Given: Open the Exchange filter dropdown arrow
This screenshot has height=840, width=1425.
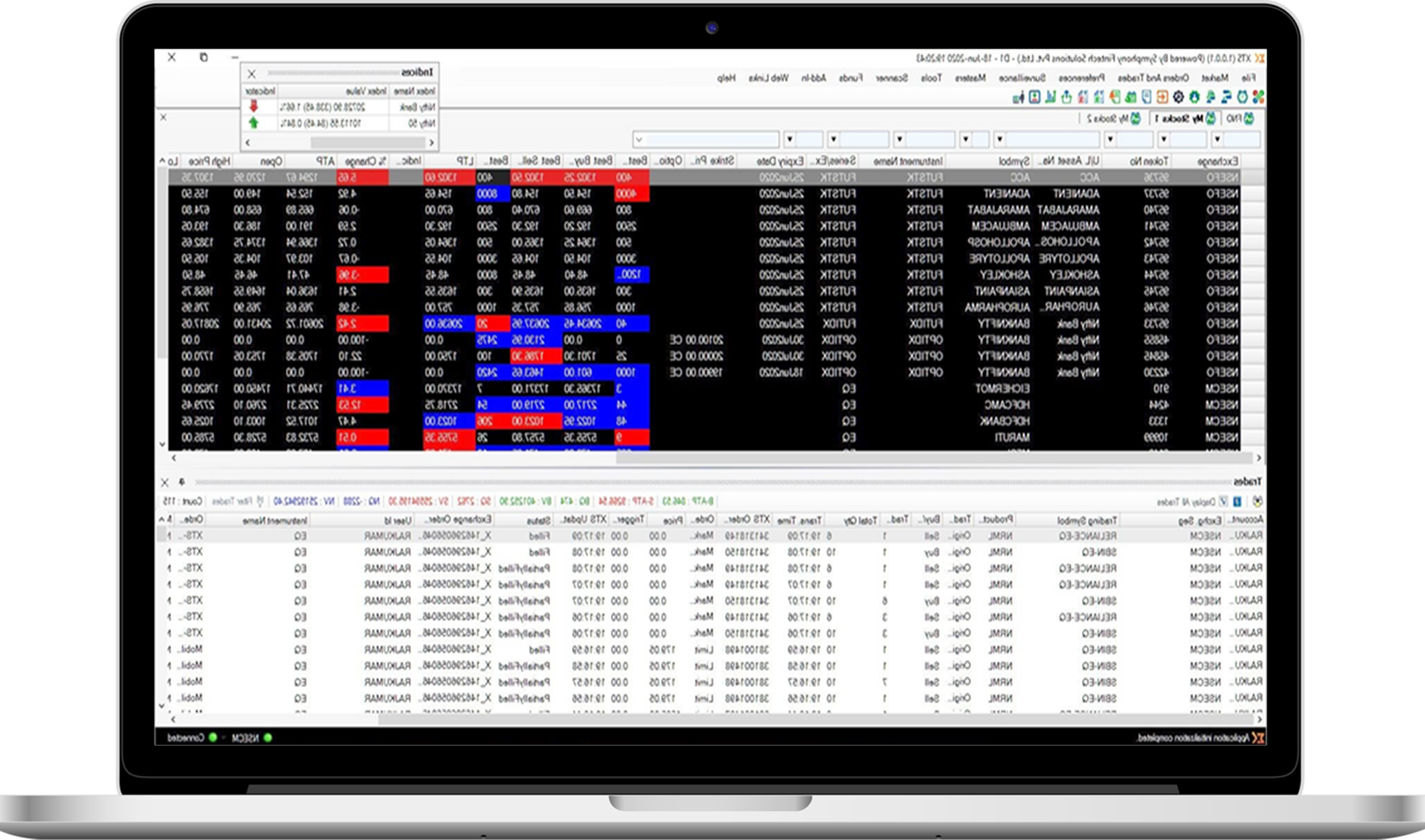Looking at the screenshot, I should (x=1217, y=139).
